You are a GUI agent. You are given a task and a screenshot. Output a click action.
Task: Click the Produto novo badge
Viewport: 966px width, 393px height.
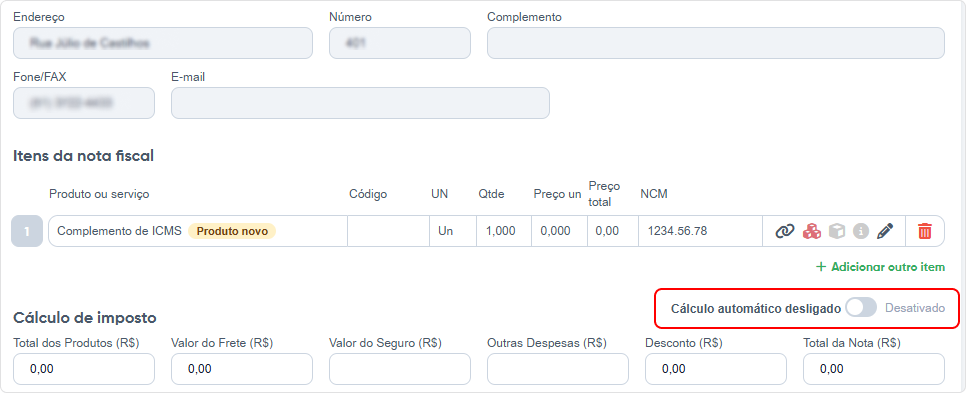tap(232, 231)
